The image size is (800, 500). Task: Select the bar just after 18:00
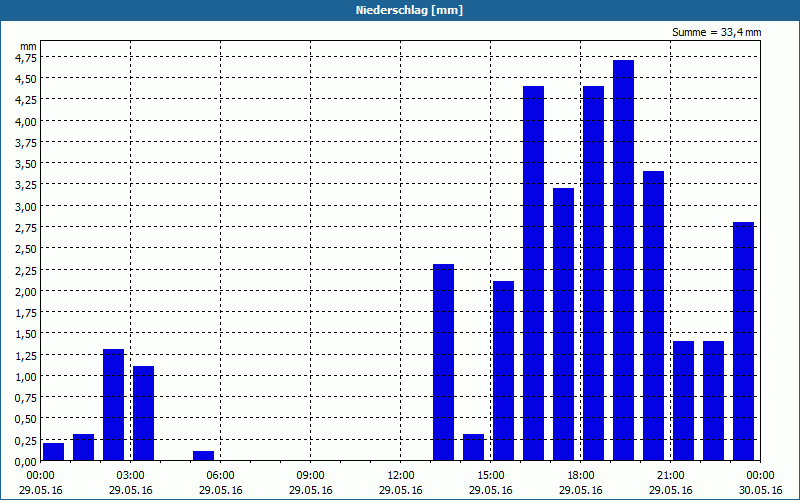594,273
